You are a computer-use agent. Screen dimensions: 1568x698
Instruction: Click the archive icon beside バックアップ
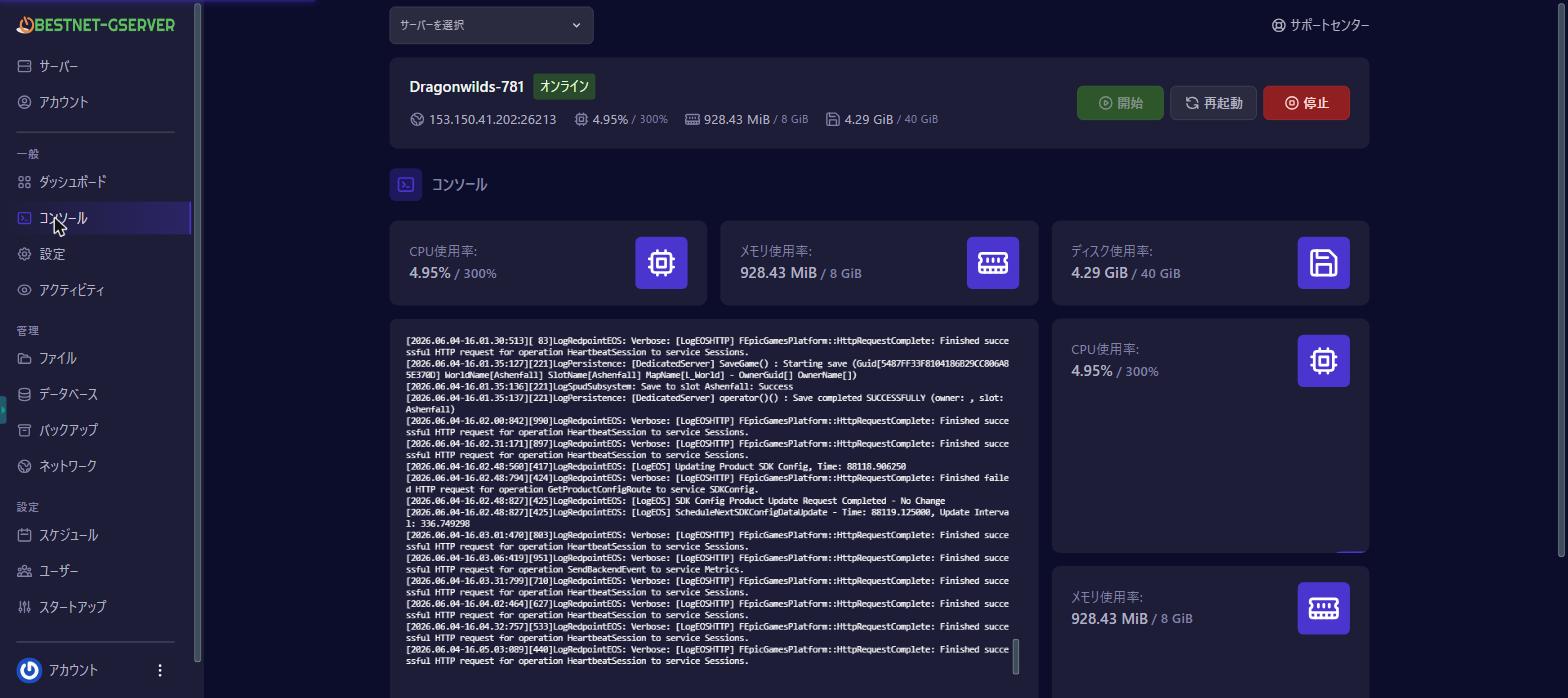[x=24, y=430]
